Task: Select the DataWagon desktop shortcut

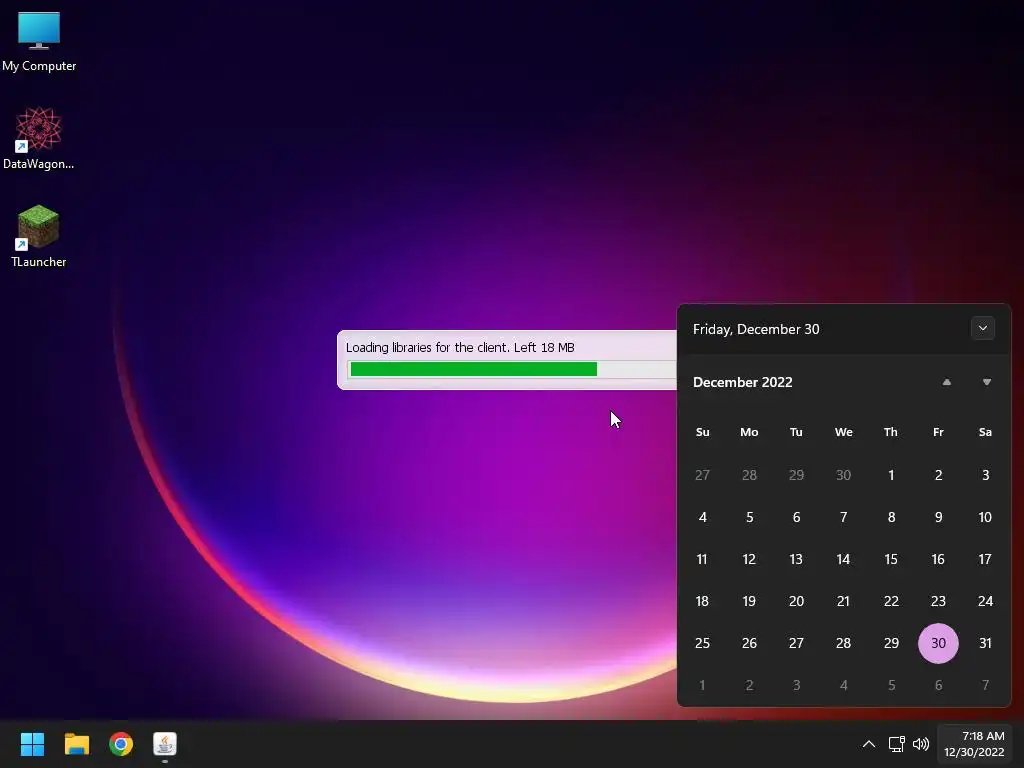Action: click(x=39, y=138)
